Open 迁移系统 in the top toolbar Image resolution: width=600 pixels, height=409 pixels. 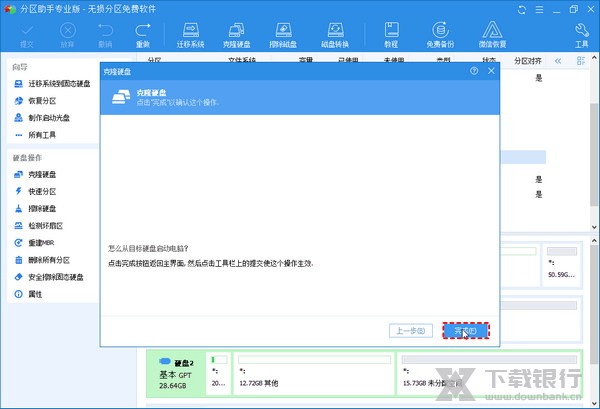(x=191, y=36)
